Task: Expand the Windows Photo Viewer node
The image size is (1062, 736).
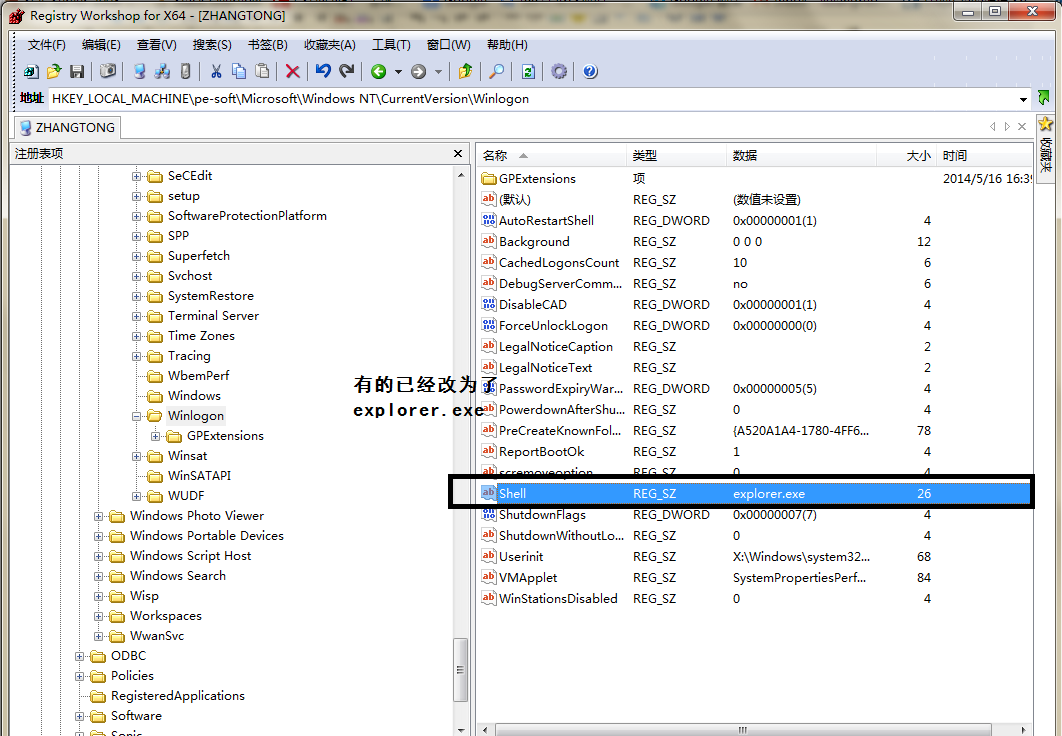Action: pos(98,516)
